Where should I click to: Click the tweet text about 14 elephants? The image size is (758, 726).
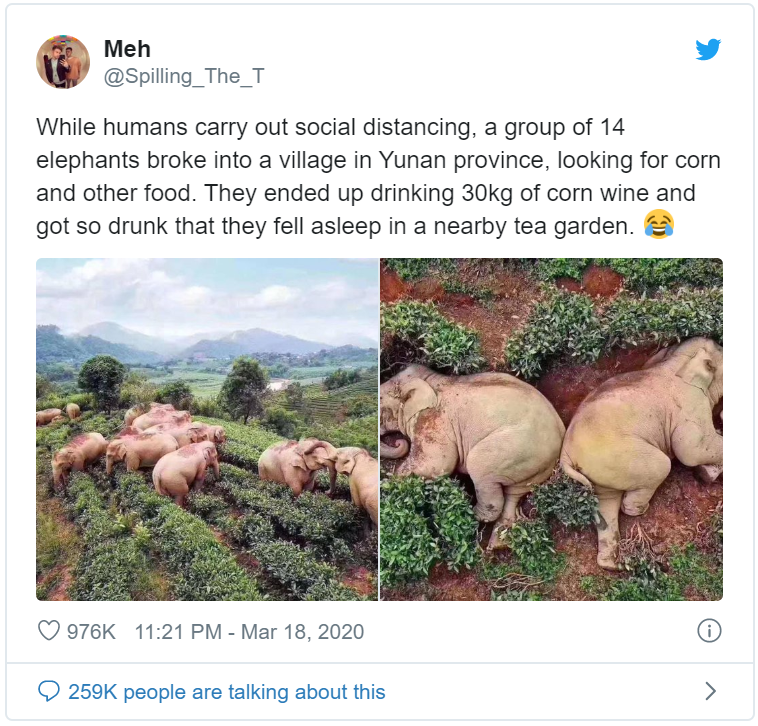click(378, 176)
